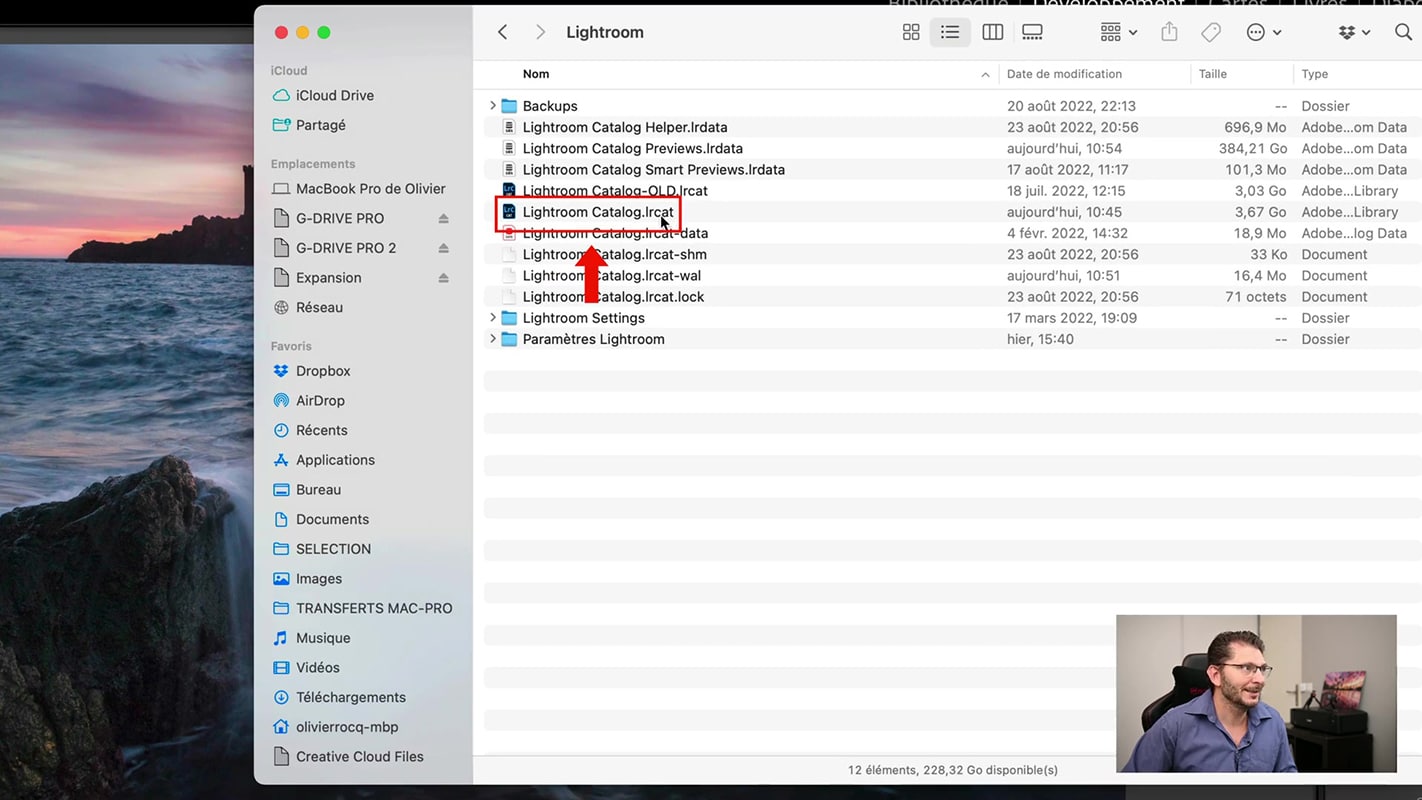Sort by the Taille column header
The image size is (1422, 800).
pyautogui.click(x=1212, y=74)
